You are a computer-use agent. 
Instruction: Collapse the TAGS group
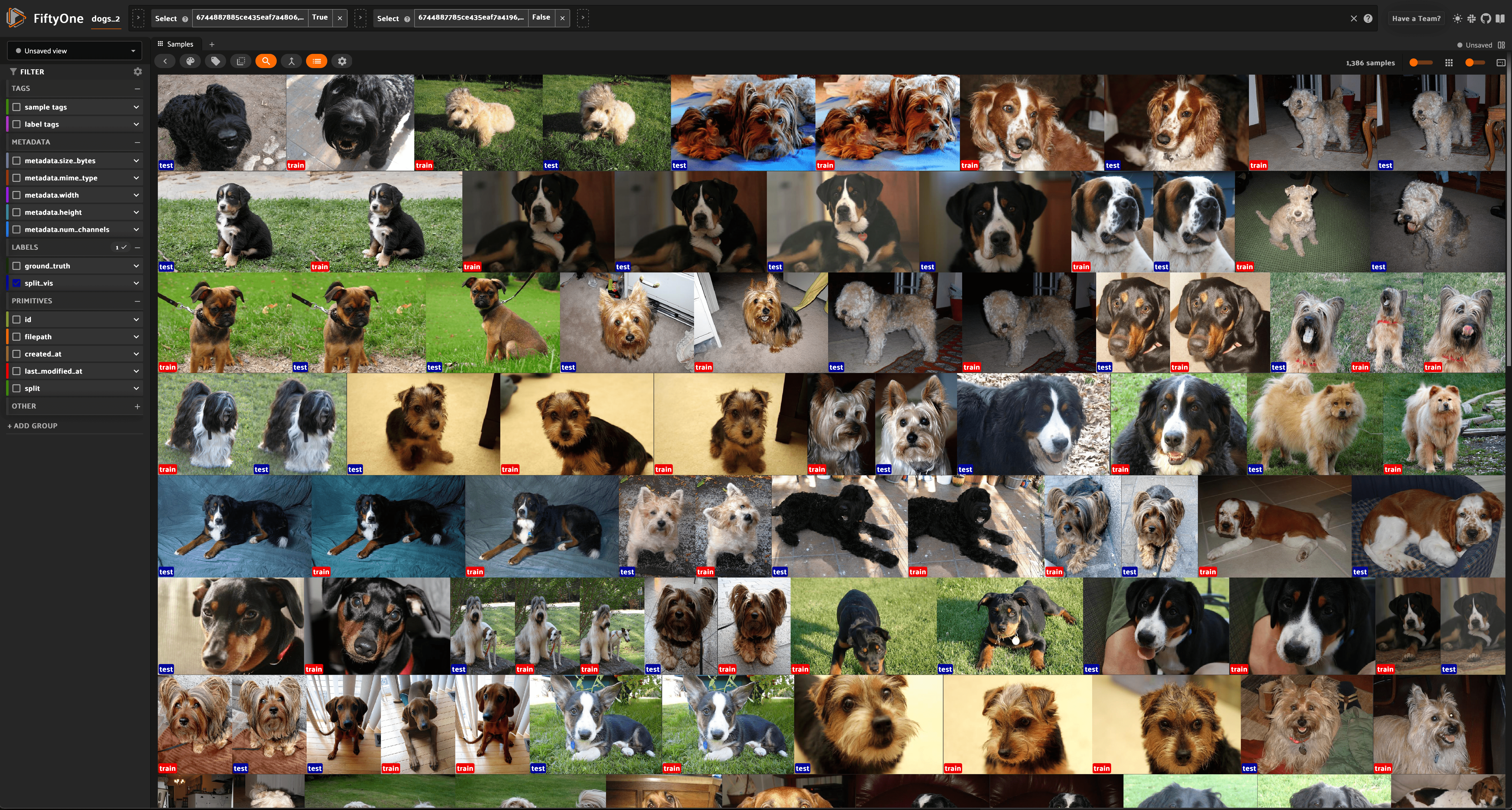[137, 89]
